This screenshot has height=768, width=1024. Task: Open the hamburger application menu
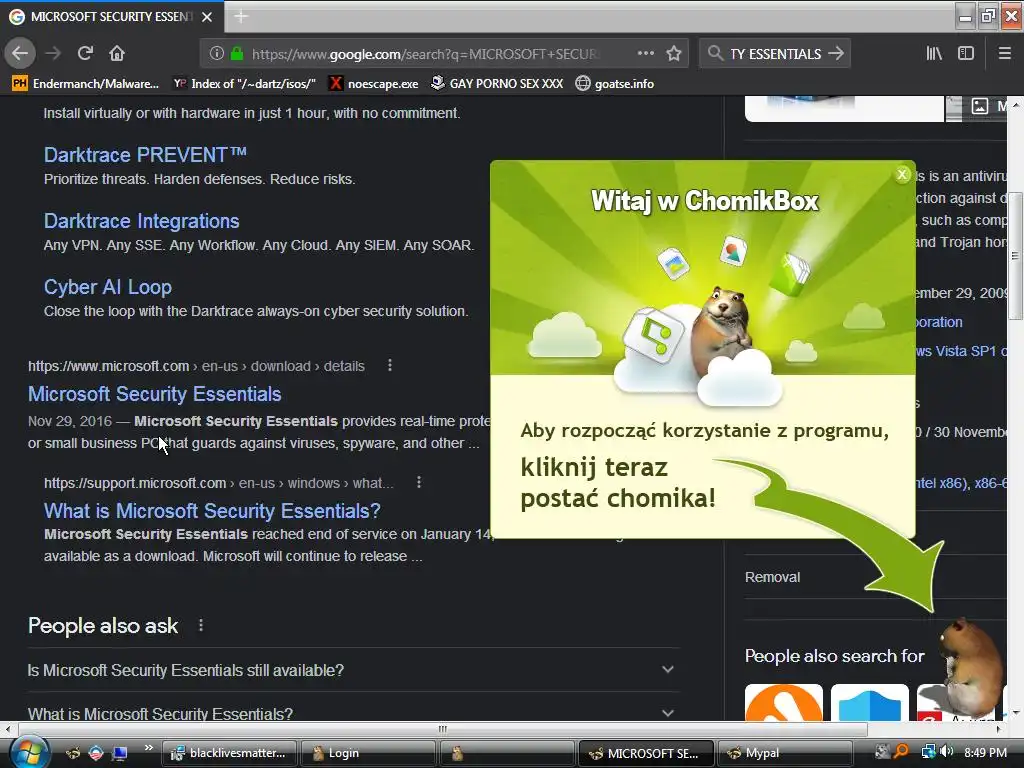point(1004,53)
